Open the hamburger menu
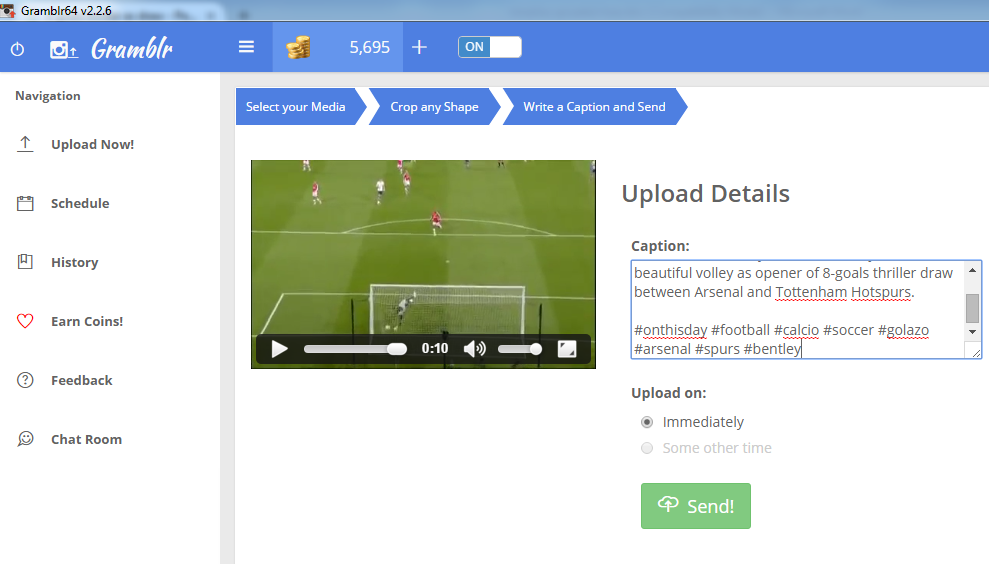 (246, 47)
